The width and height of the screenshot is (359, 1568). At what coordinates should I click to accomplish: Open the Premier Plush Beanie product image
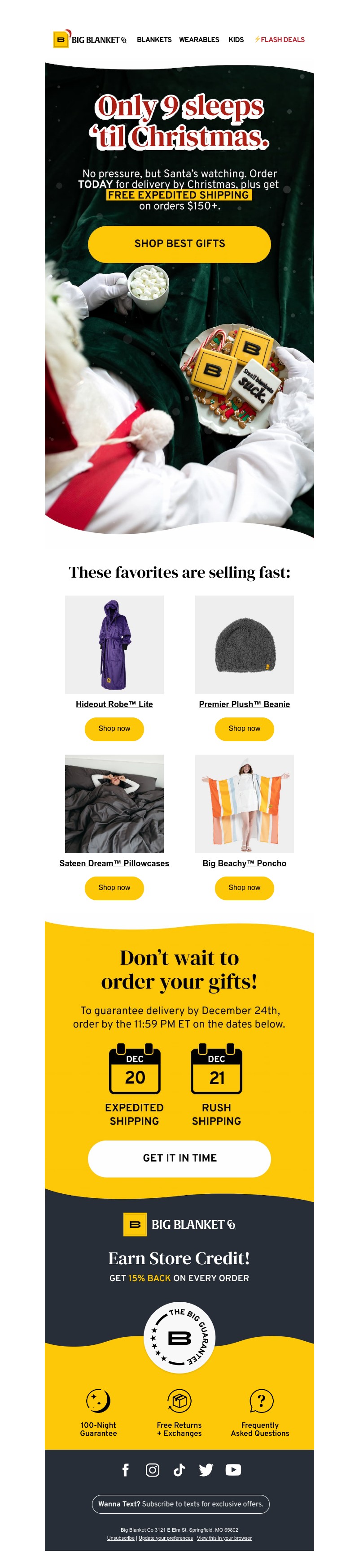pyautogui.click(x=245, y=644)
